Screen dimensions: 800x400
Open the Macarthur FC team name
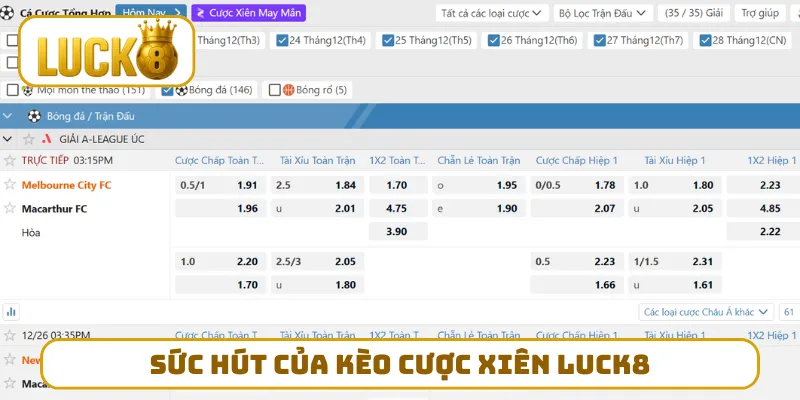[54, 209]
